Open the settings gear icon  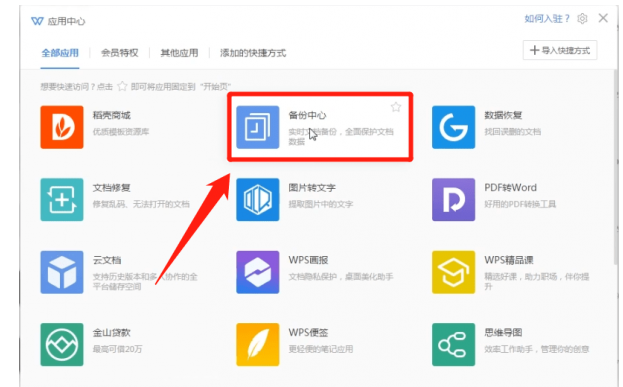(x=582, y=19)
